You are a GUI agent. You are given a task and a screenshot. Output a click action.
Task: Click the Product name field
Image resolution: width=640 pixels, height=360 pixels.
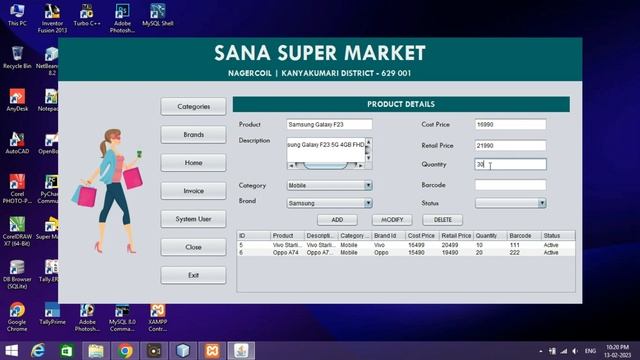click(329, 124)
